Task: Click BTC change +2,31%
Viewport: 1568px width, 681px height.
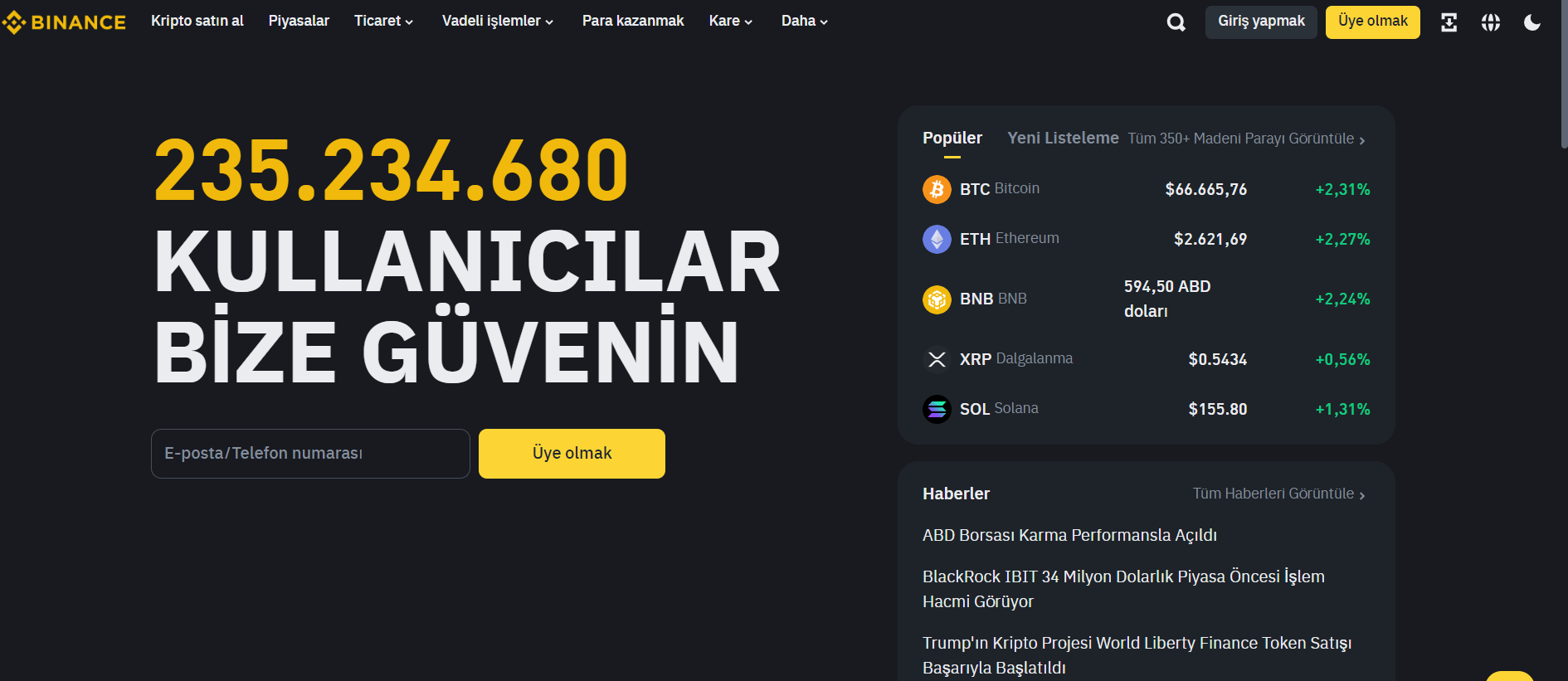Action: tap(1342, 190)
